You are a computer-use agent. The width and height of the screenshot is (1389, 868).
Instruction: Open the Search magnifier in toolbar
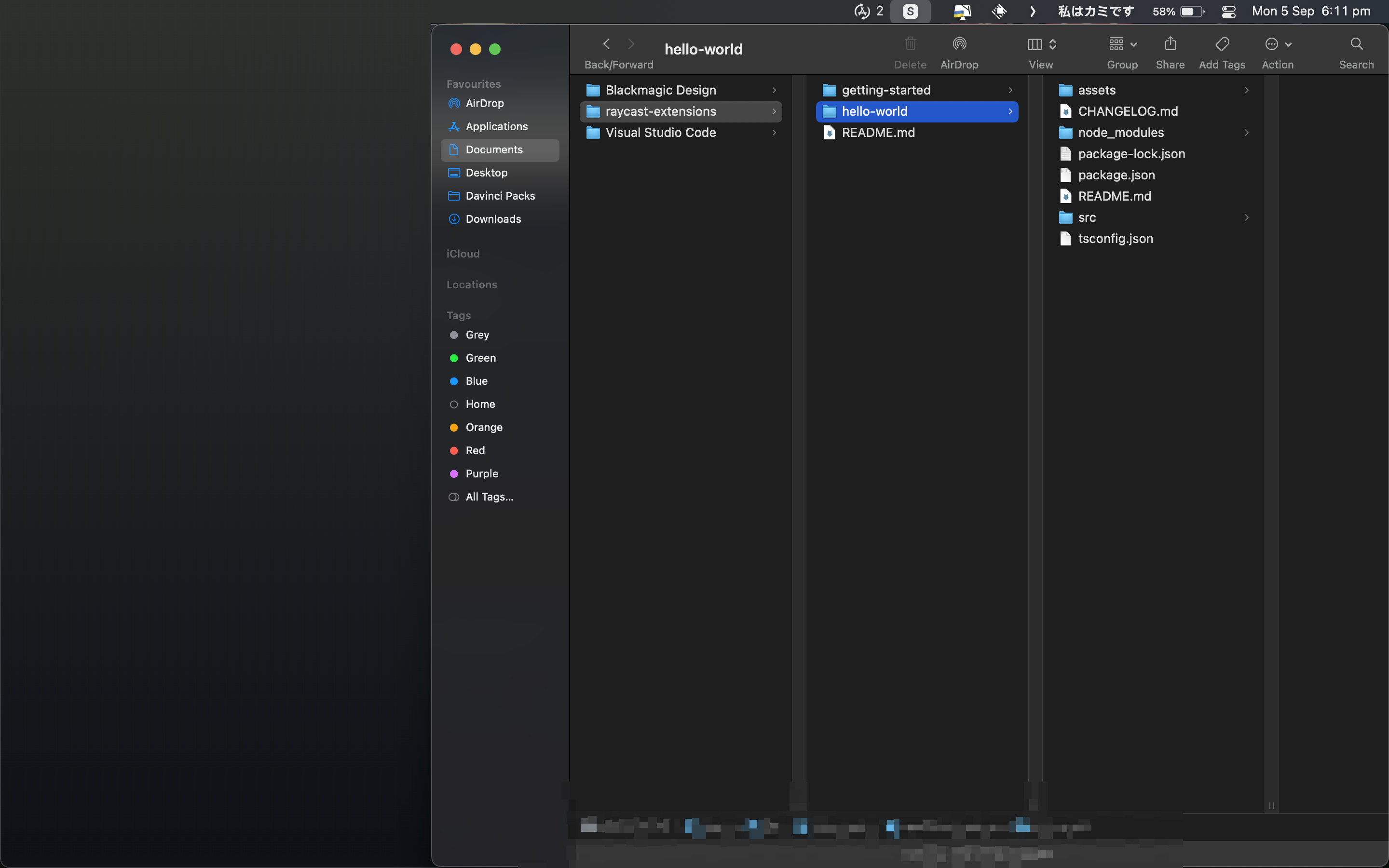(x=1356, y=44)
